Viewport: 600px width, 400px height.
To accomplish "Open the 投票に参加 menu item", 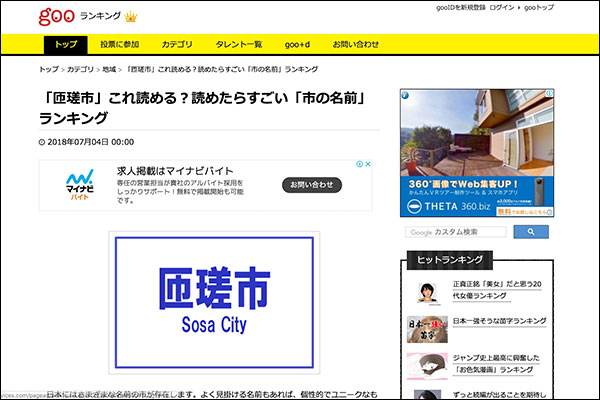I will (x=120, y=45).
